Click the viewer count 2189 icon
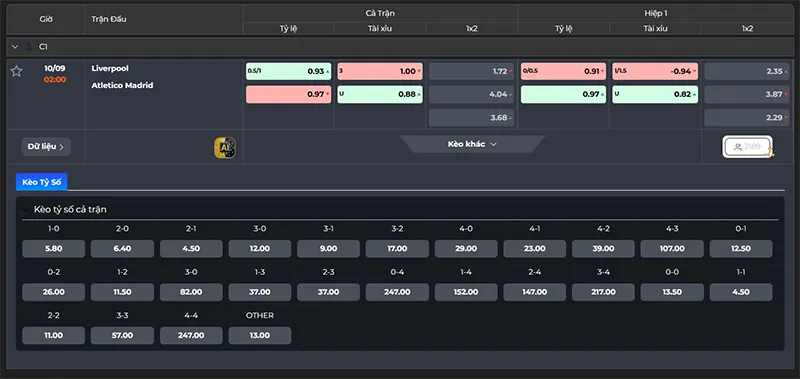The height and width of the screenshot is (379, 800). click(x=747, y=147)
